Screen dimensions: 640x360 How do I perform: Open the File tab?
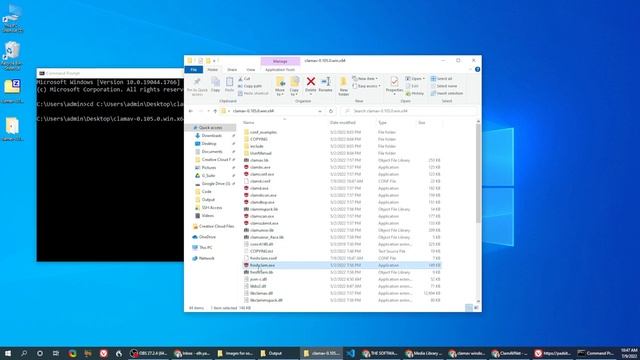tap(193, 70)
